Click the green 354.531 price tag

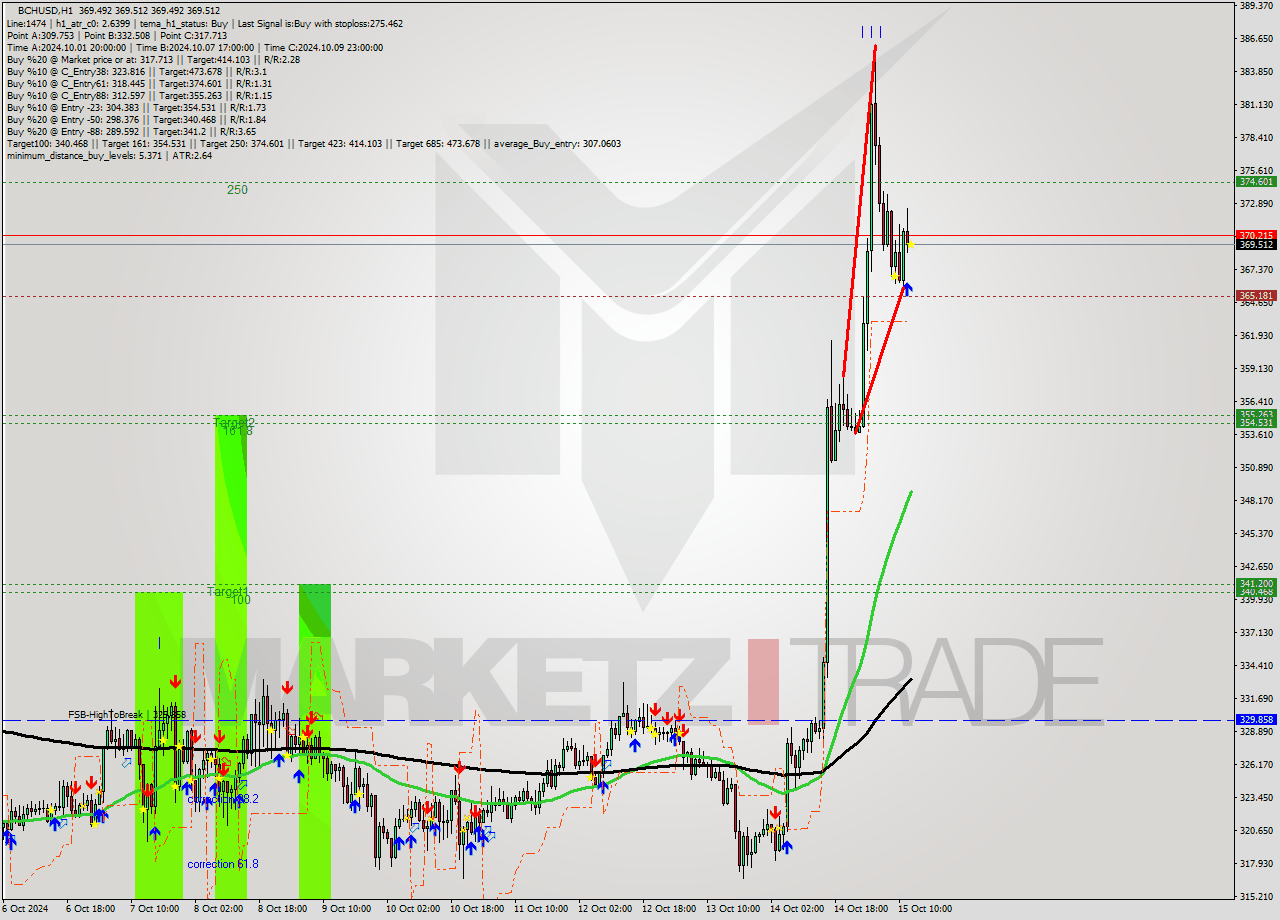pyautogui.click(x=1256, y=423)
